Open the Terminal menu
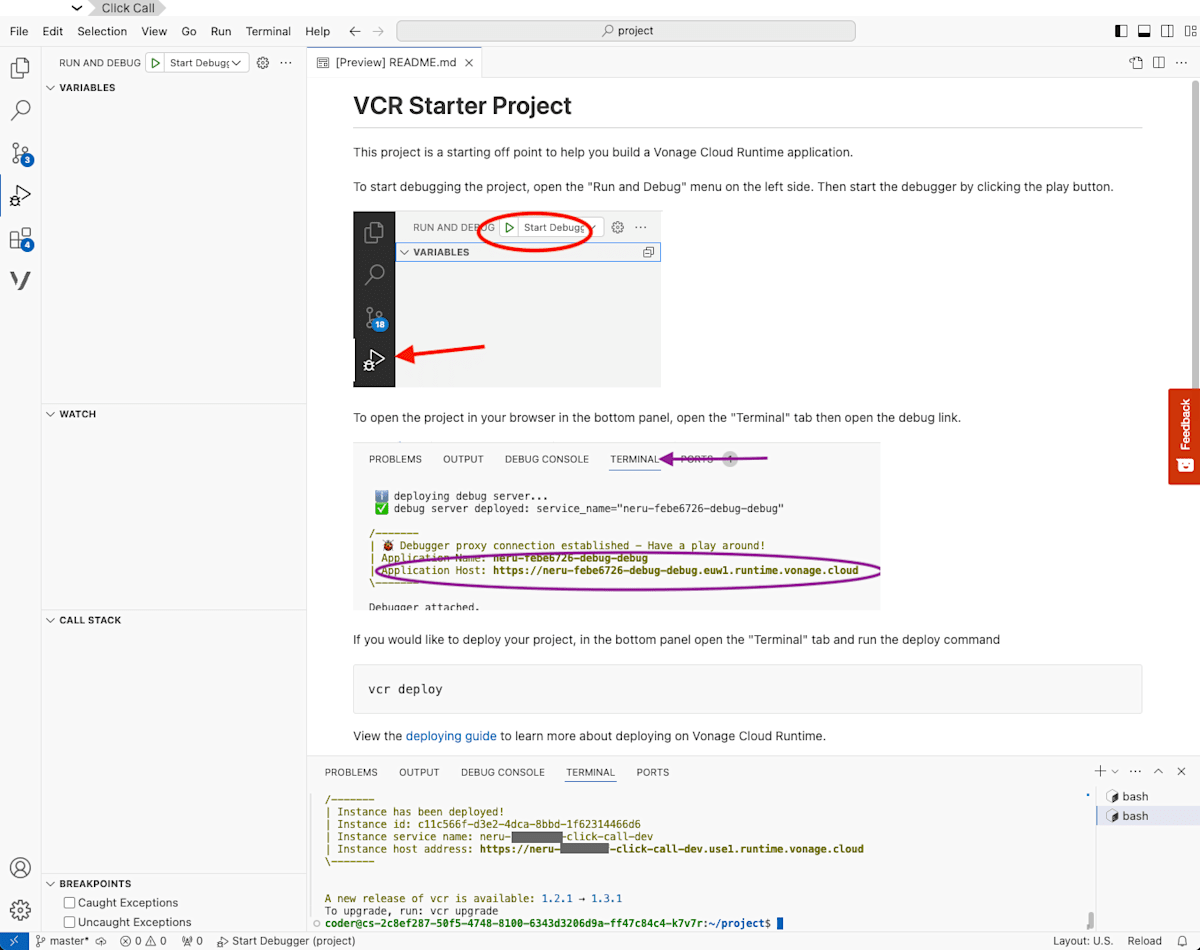This screenshot has width=1200, height=950. pos(268,31)
